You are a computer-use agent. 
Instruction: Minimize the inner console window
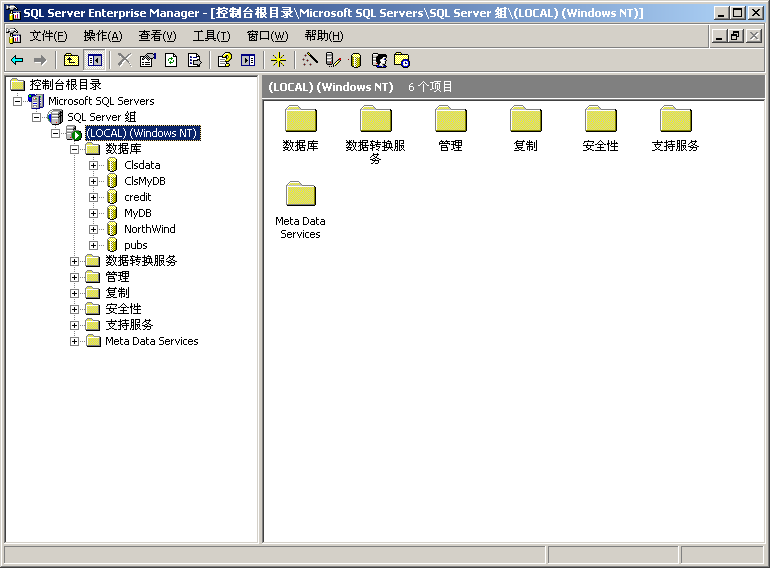coord(719,36)
